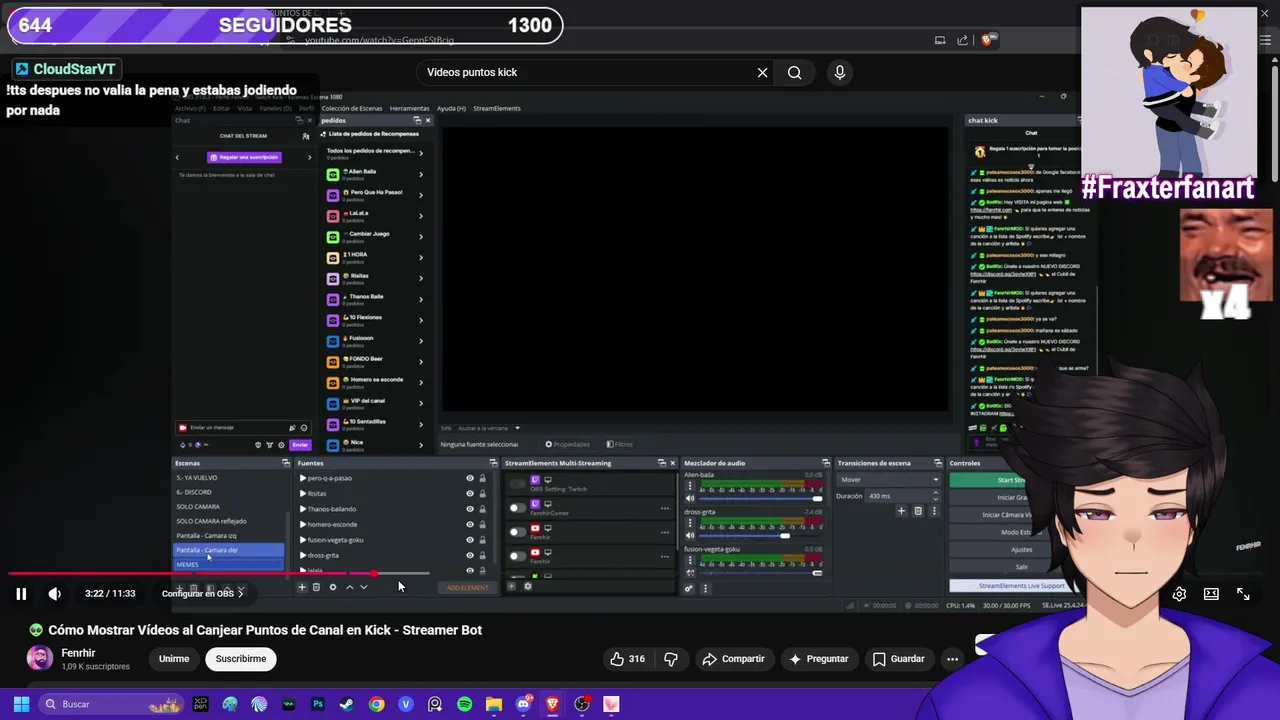1280x720 pixels.
Task: Move source up in Fuentes toolbar
Action: tap(349, 587)
